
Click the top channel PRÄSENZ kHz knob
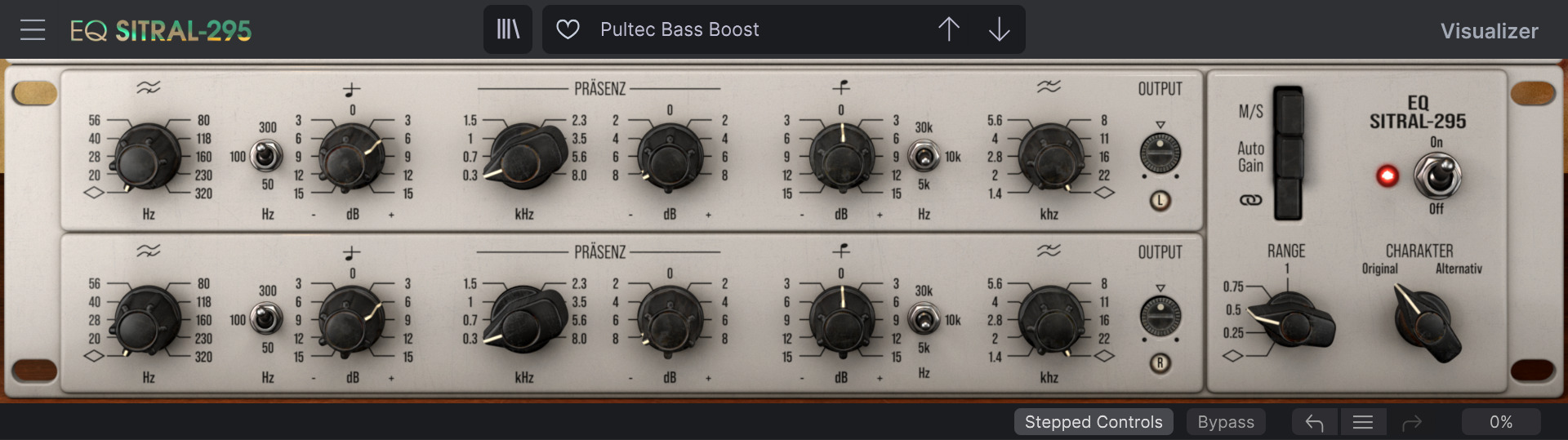click(525, 155)
